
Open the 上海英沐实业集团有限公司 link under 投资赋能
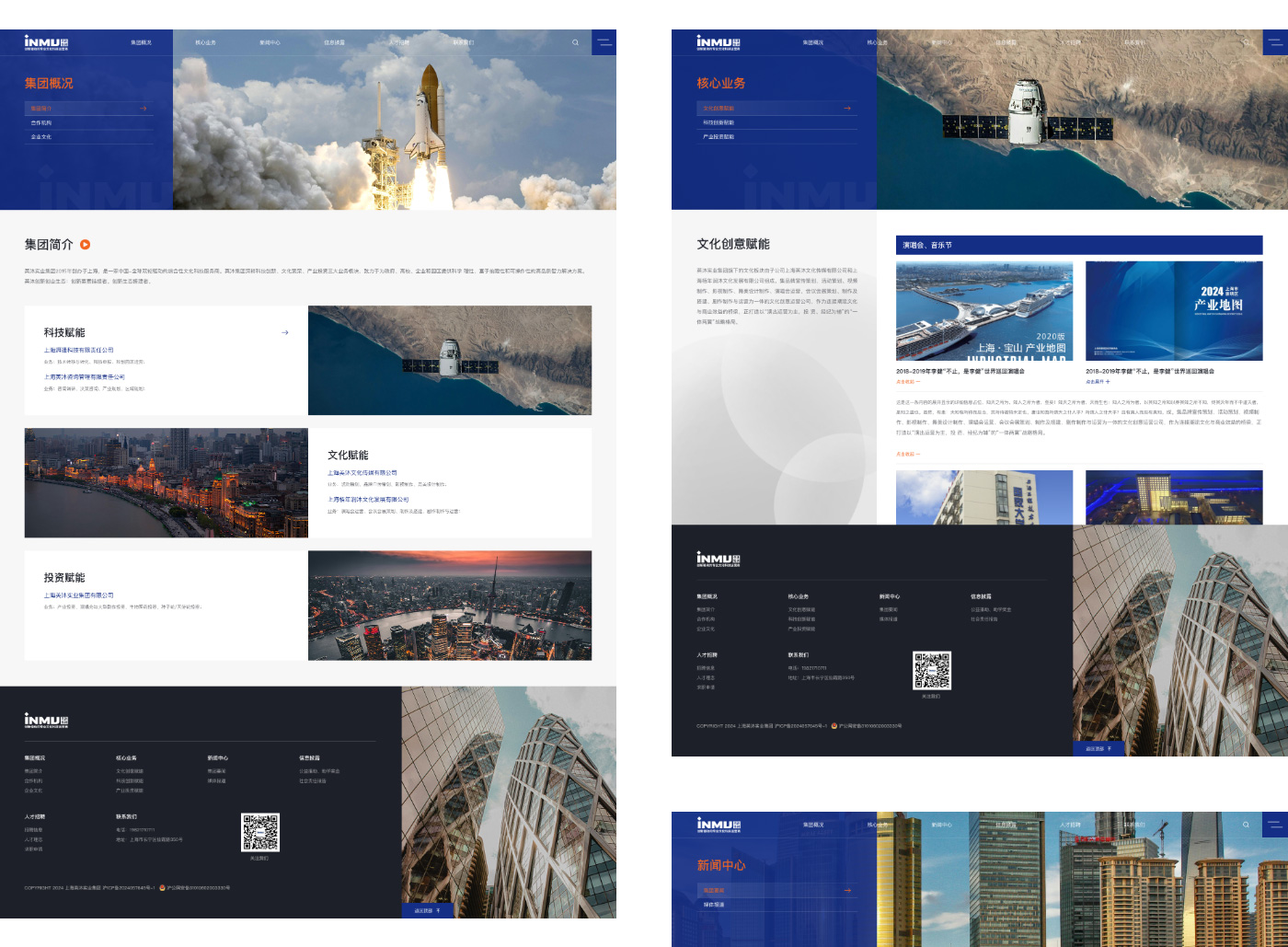pyautogui.click(x=79, y=595)
